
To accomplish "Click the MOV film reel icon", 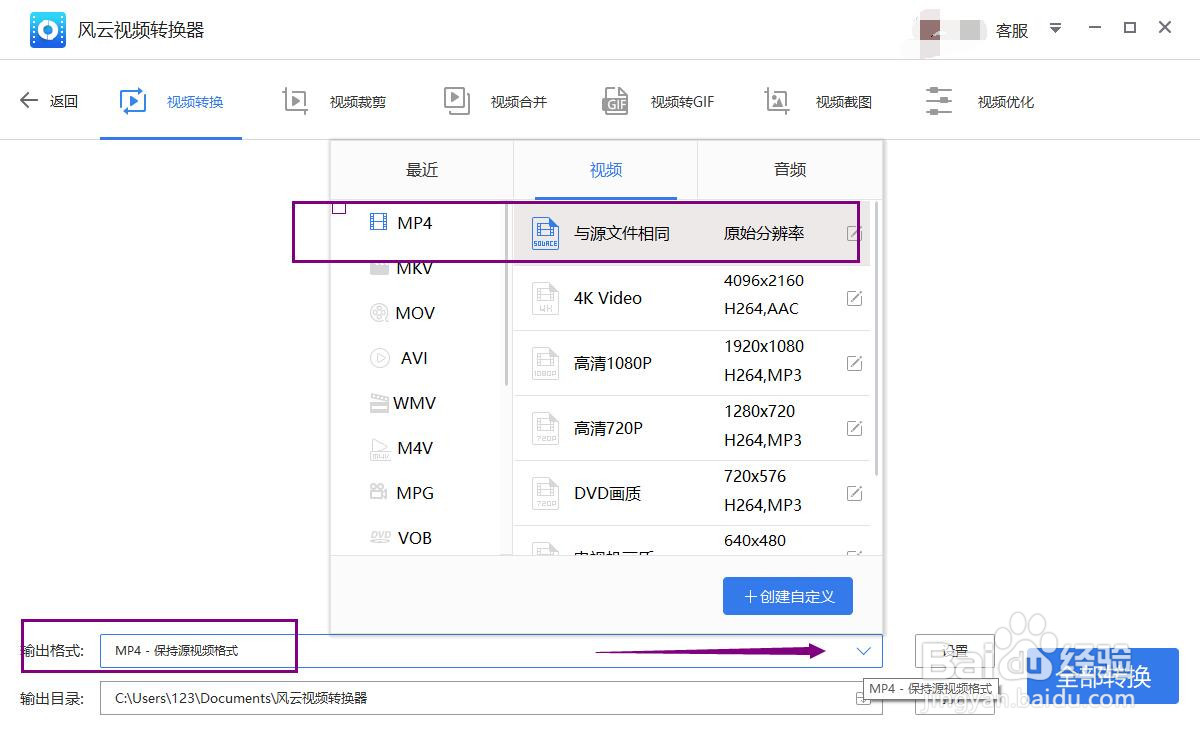I will point(379,313).
